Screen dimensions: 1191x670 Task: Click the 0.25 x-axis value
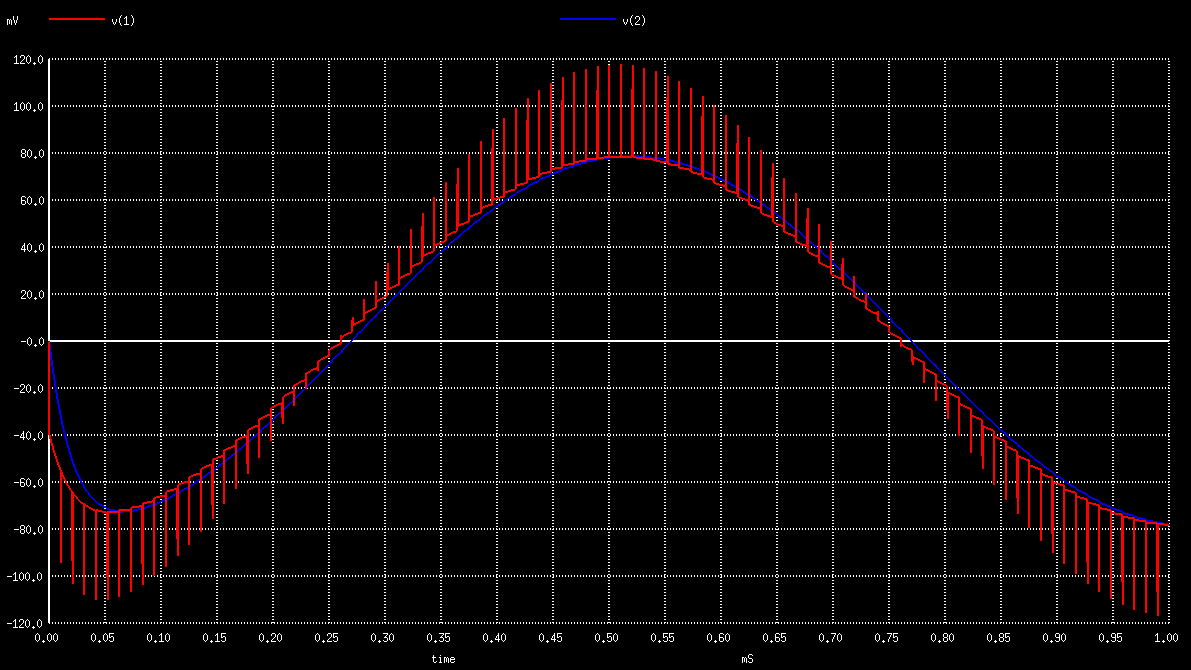(x=327, y=638)
